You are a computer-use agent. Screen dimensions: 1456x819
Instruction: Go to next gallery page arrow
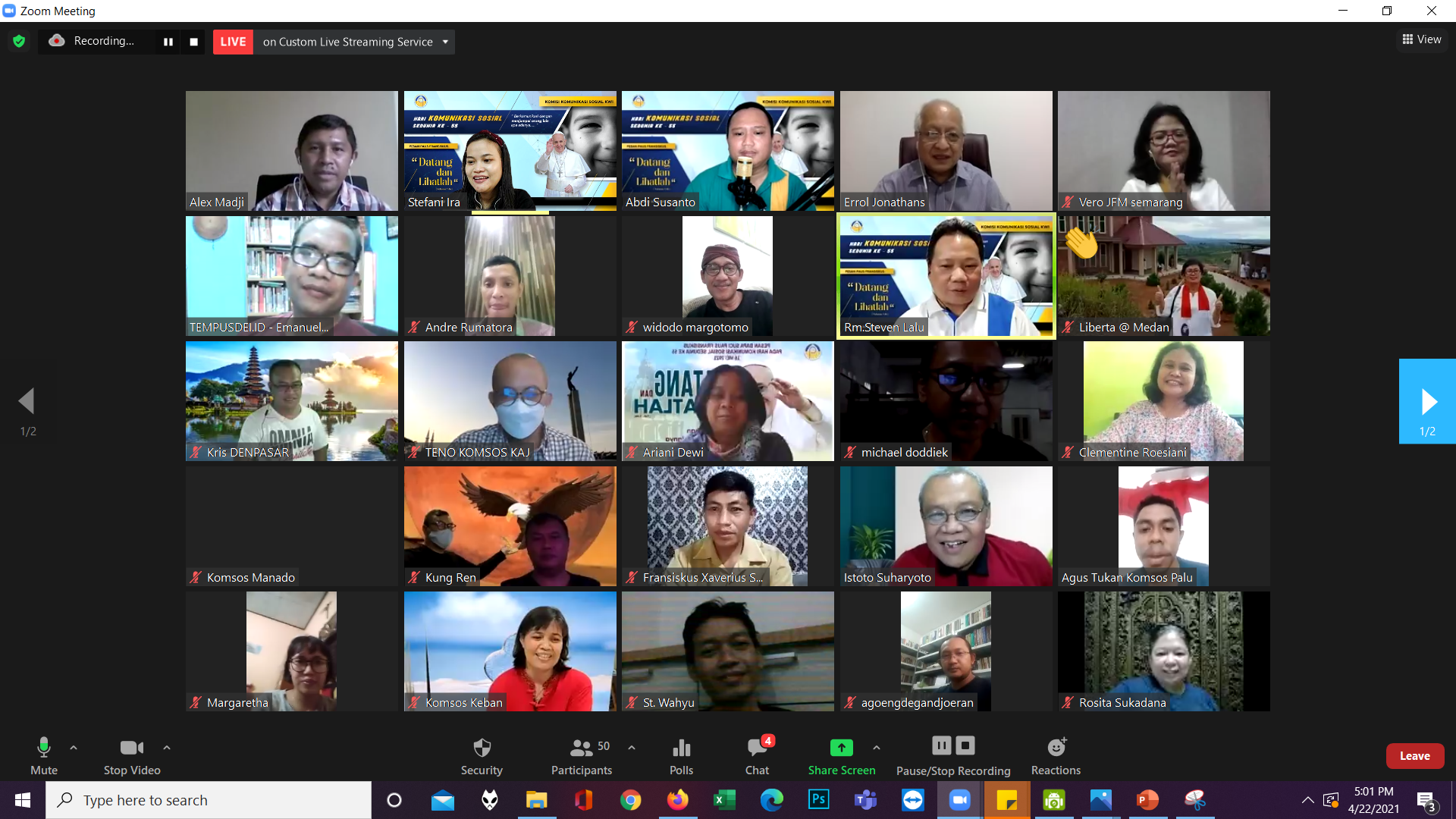point(1428,402)
